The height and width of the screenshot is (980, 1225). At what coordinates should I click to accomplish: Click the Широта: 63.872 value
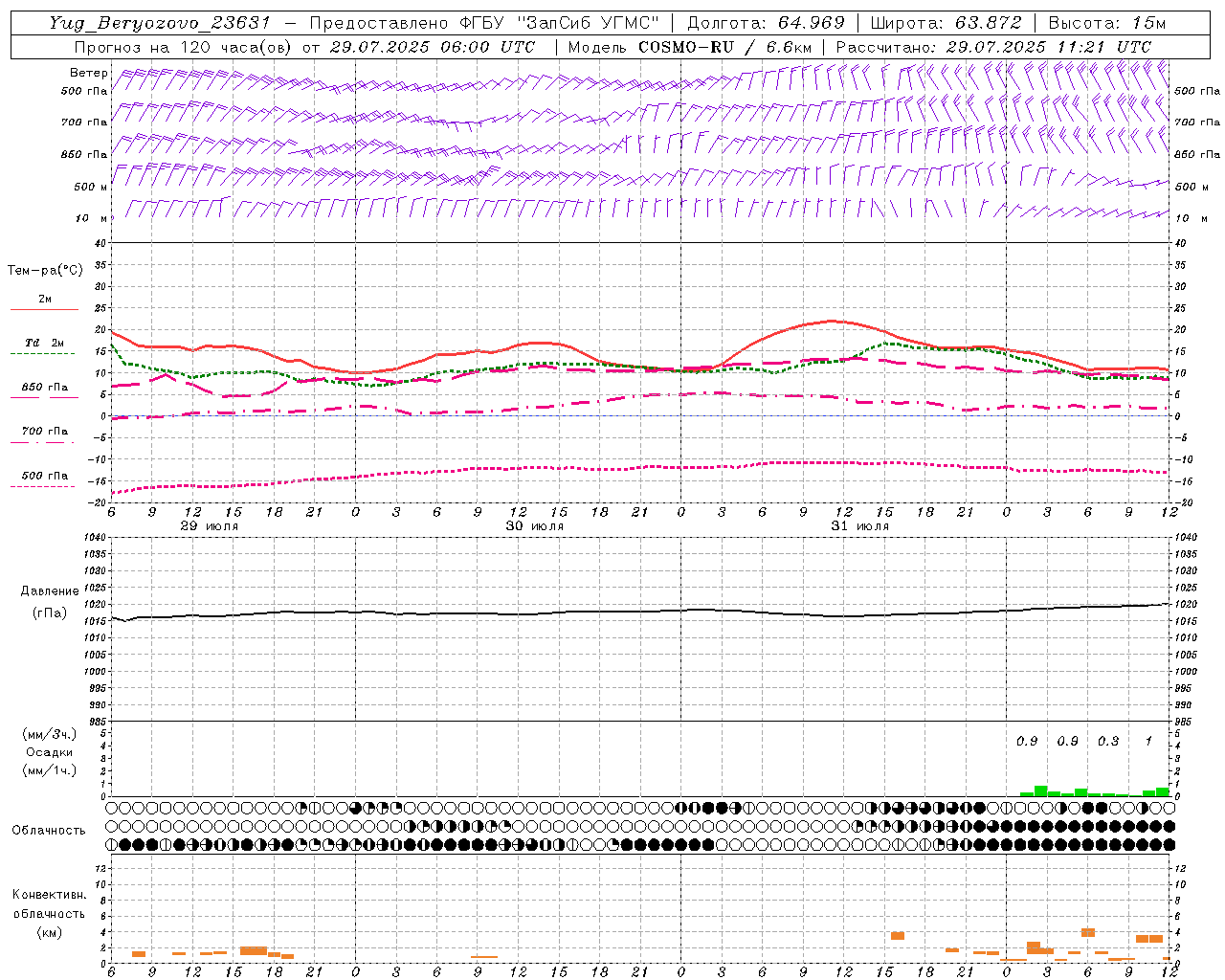point(946,23)
